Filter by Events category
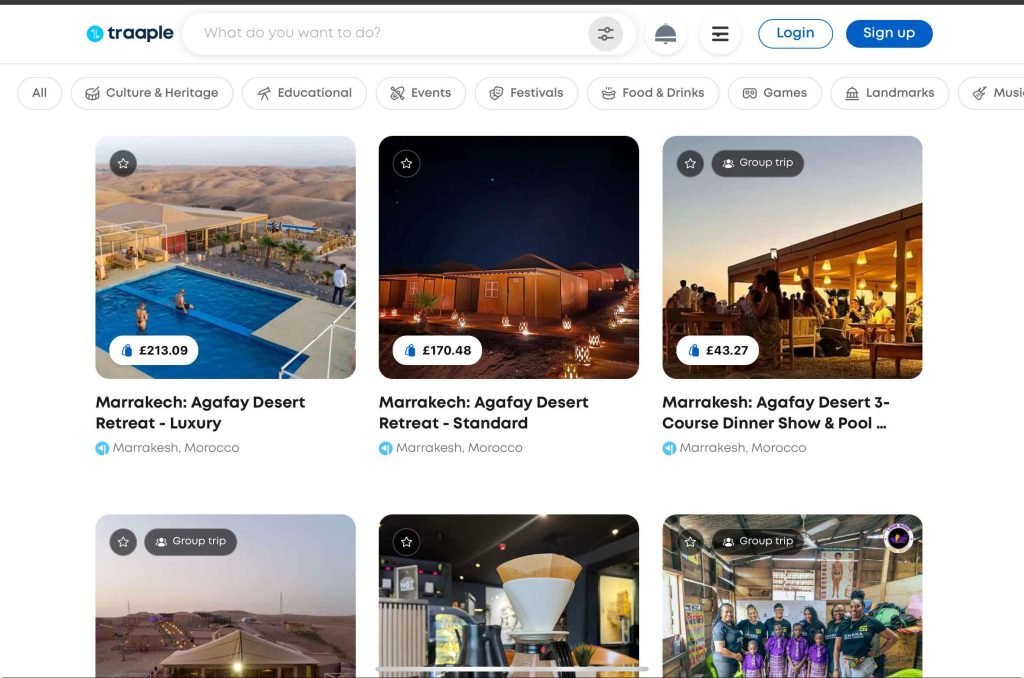Screen dimensions: 1024x678 [420, 93]
